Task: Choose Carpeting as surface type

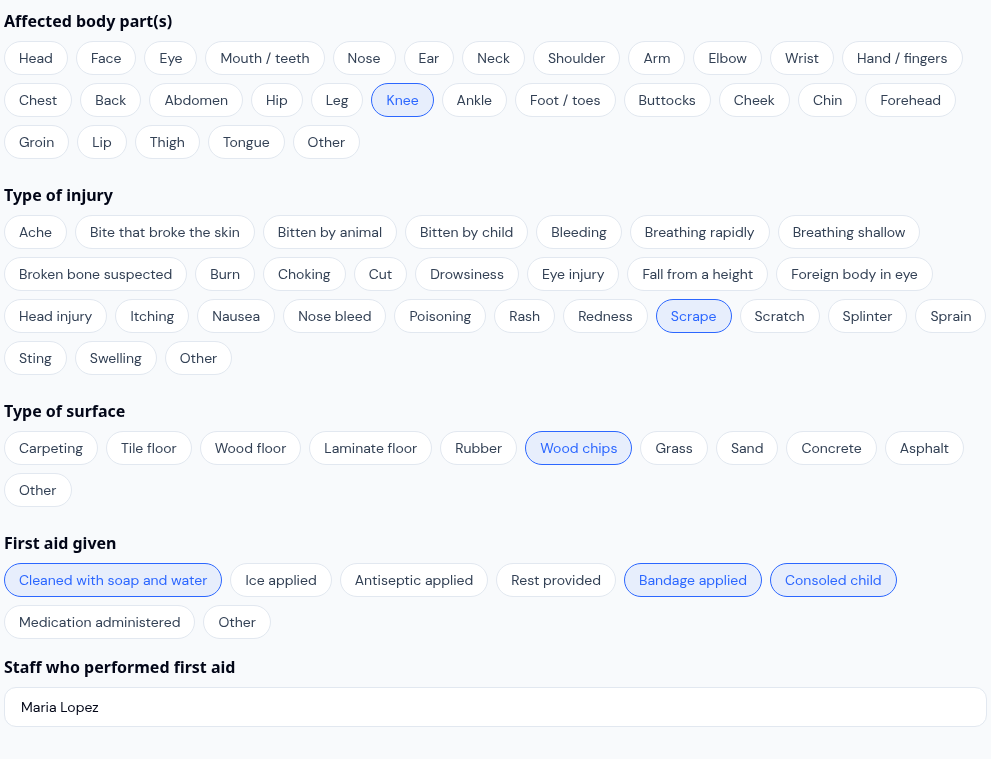Action: pyautogui.click(x=51, y=448)
